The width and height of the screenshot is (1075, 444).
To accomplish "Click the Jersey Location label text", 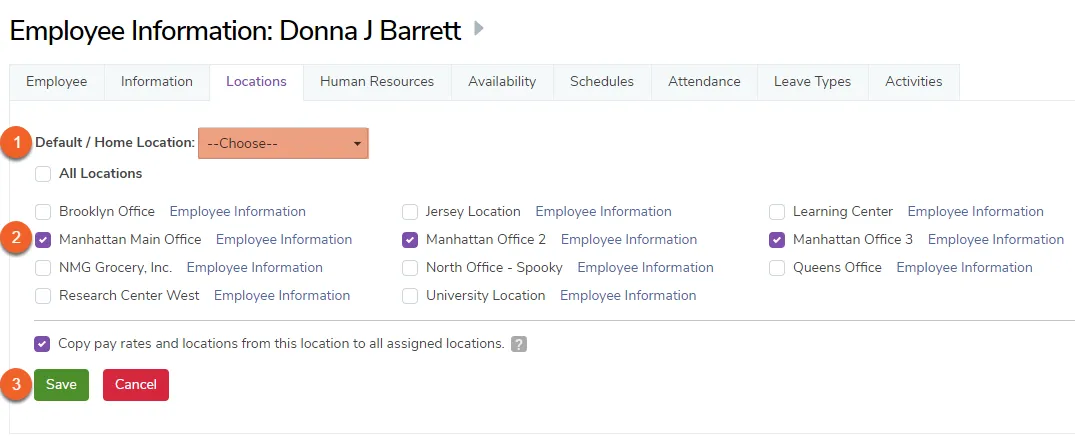I will coord(473,212).
